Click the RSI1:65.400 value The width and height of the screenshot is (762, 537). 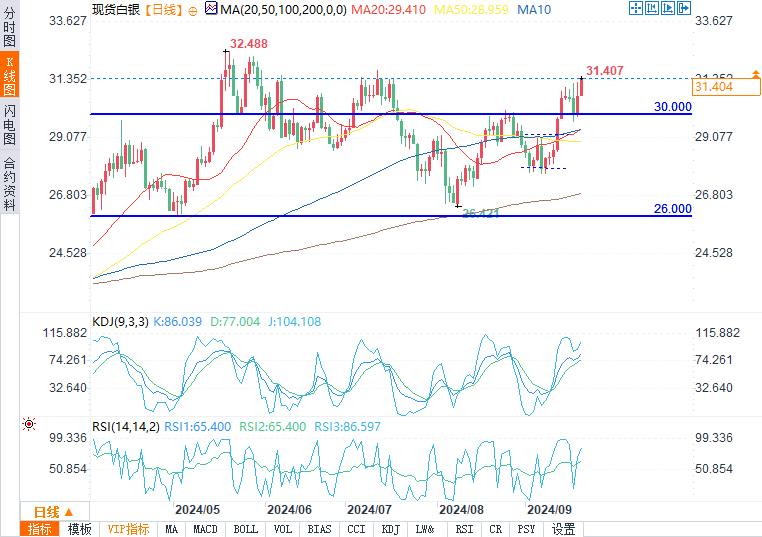(x=198, y=427)
